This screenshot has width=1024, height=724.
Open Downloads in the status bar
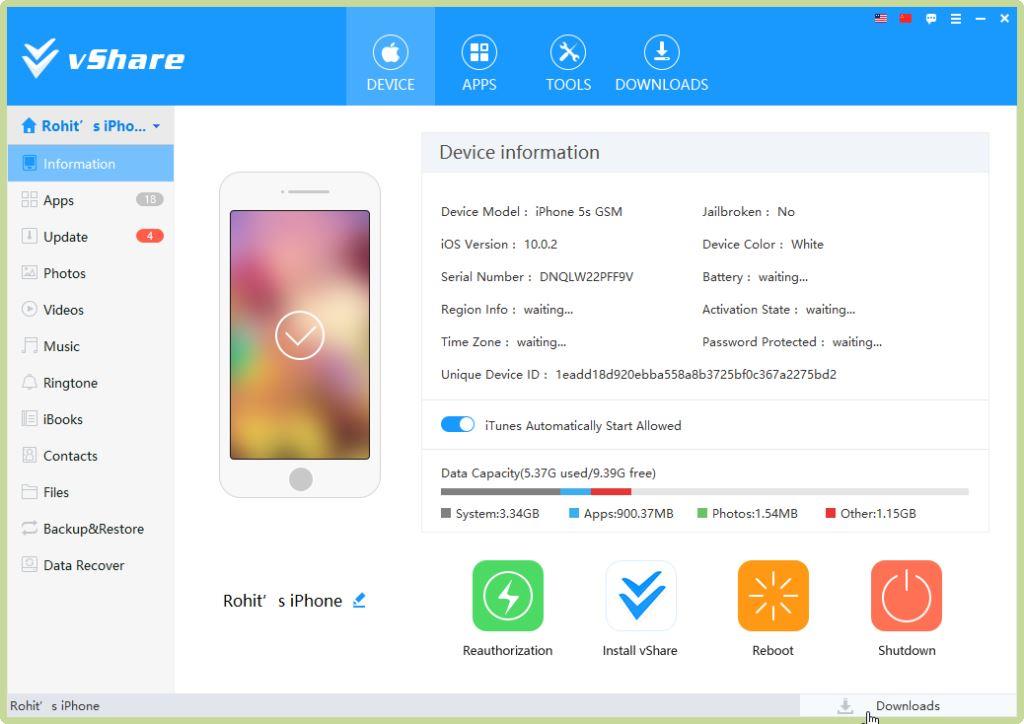908,706
